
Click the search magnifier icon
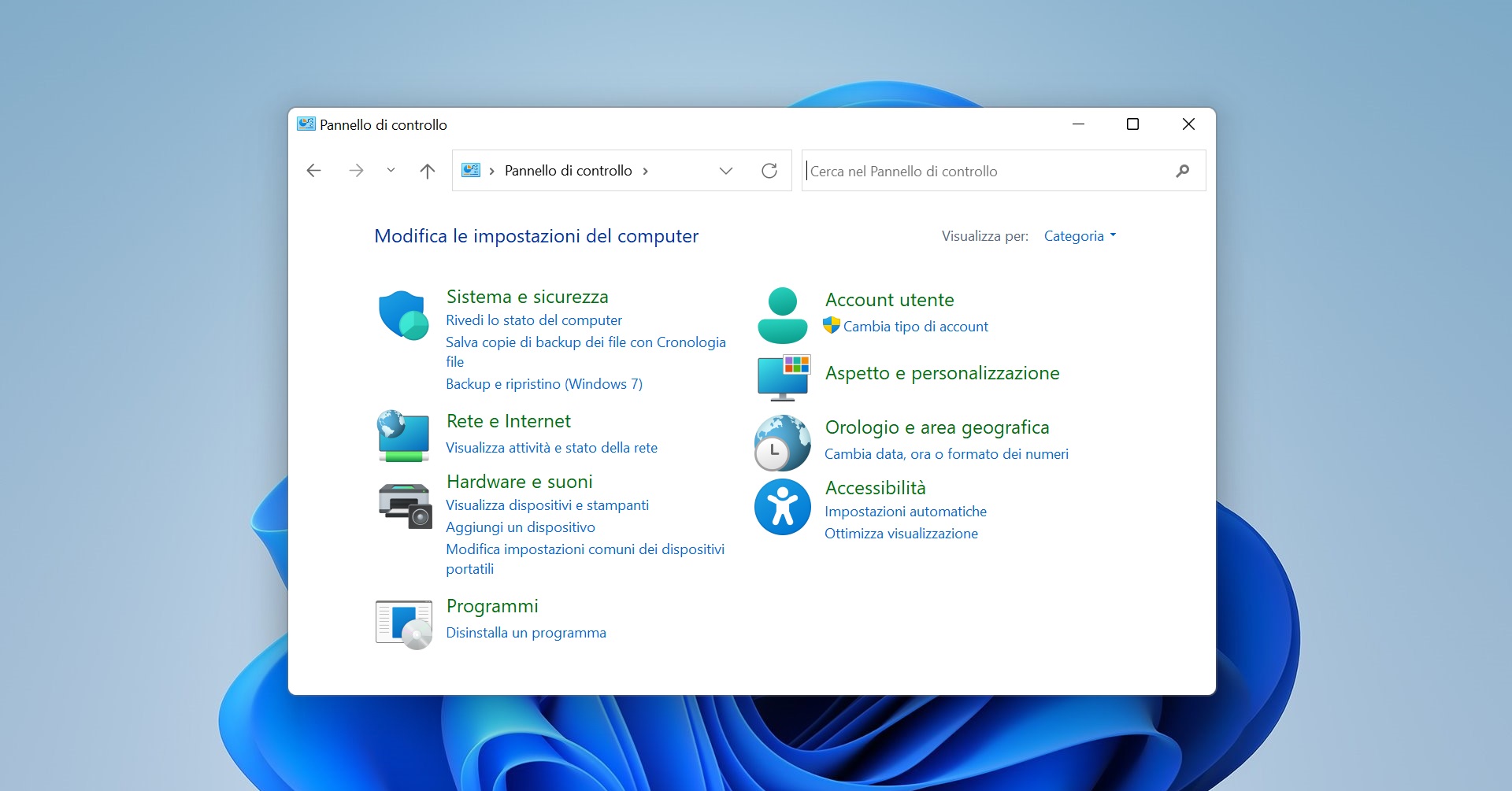click(x=1182, y=171)
